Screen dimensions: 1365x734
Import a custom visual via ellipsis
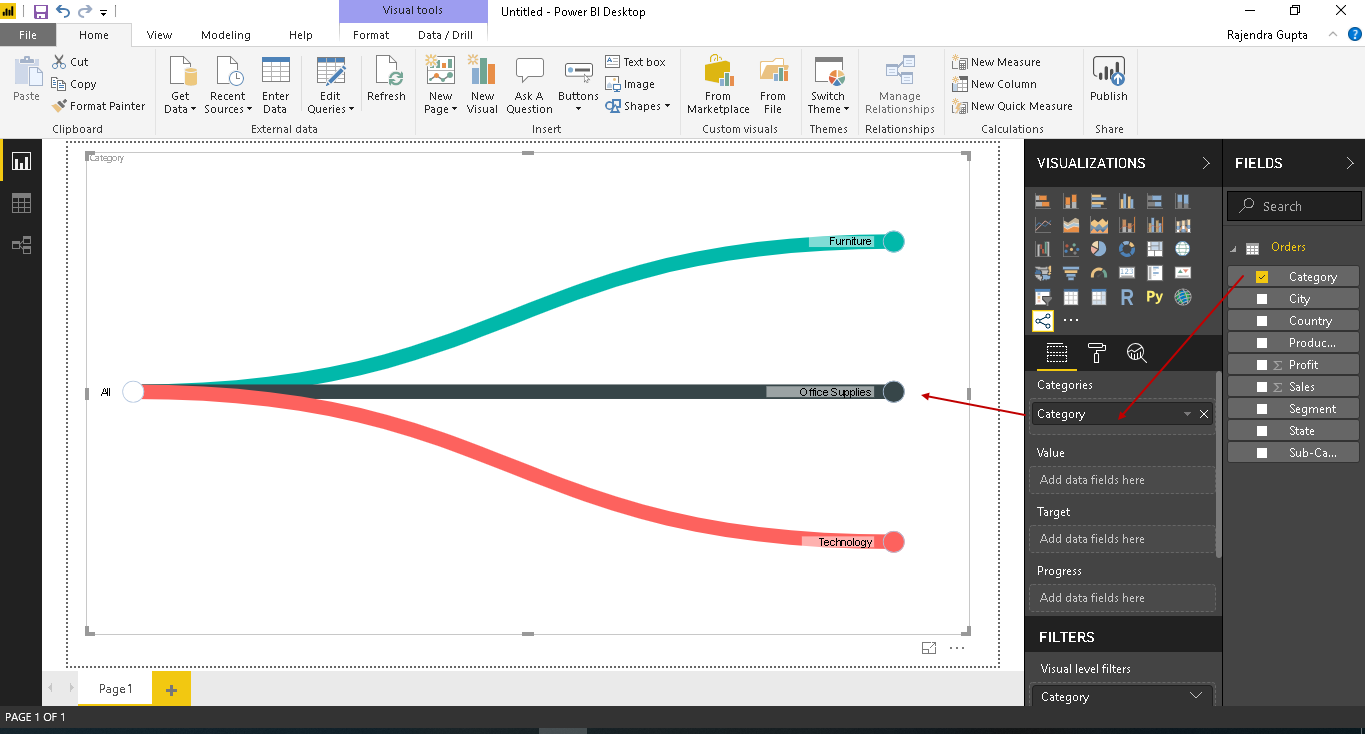(x=1071, y=321)
